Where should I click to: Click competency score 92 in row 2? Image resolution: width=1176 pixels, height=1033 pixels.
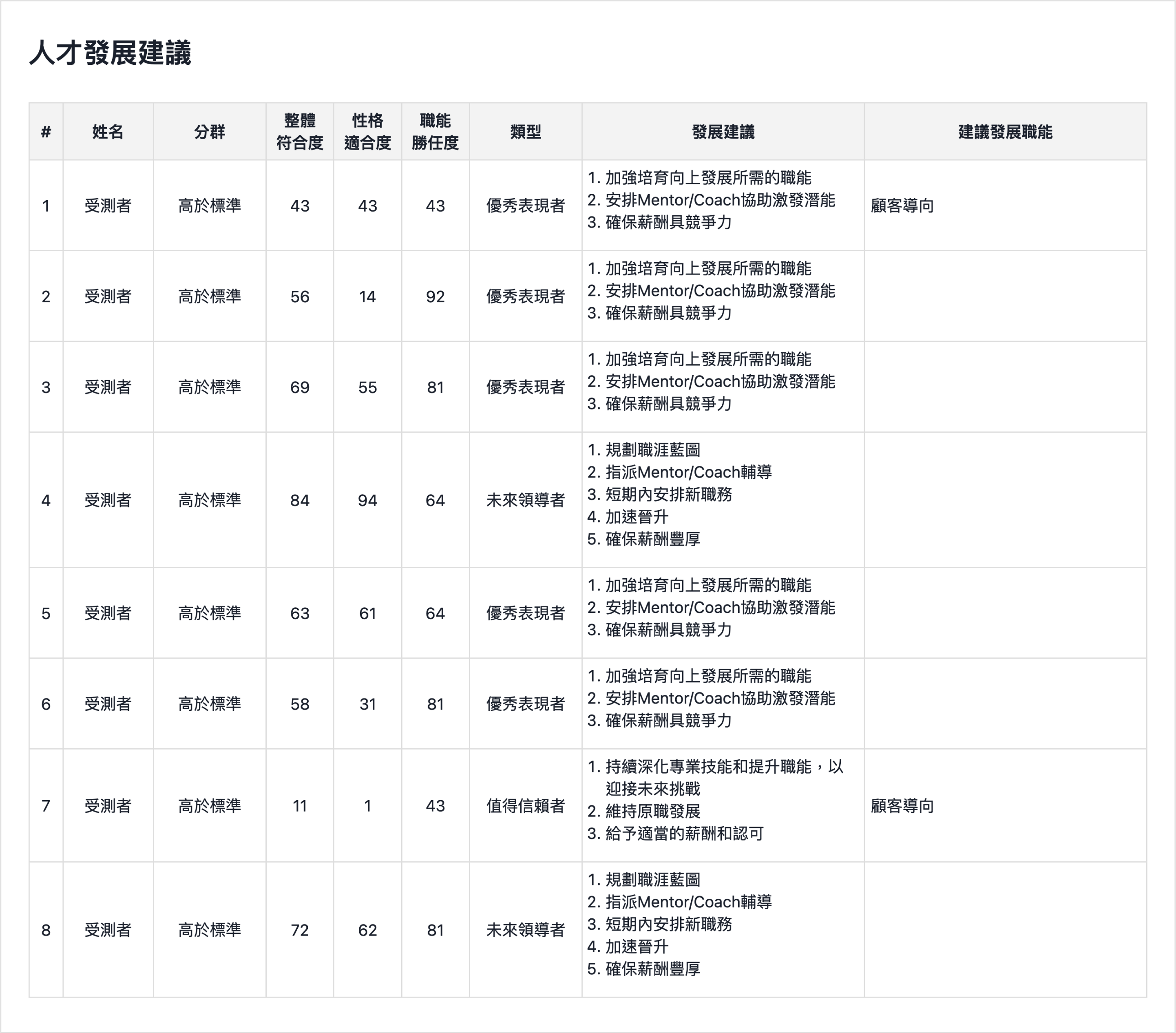click(435, 296)
